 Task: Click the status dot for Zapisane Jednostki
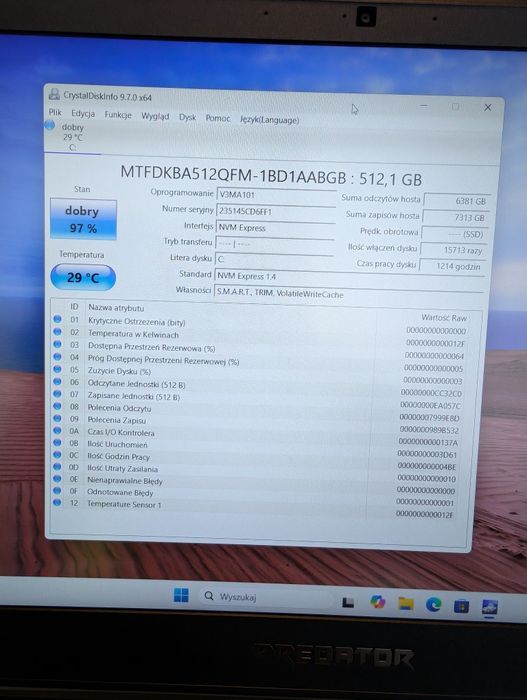pyautogui.click(x=57, y=393)
